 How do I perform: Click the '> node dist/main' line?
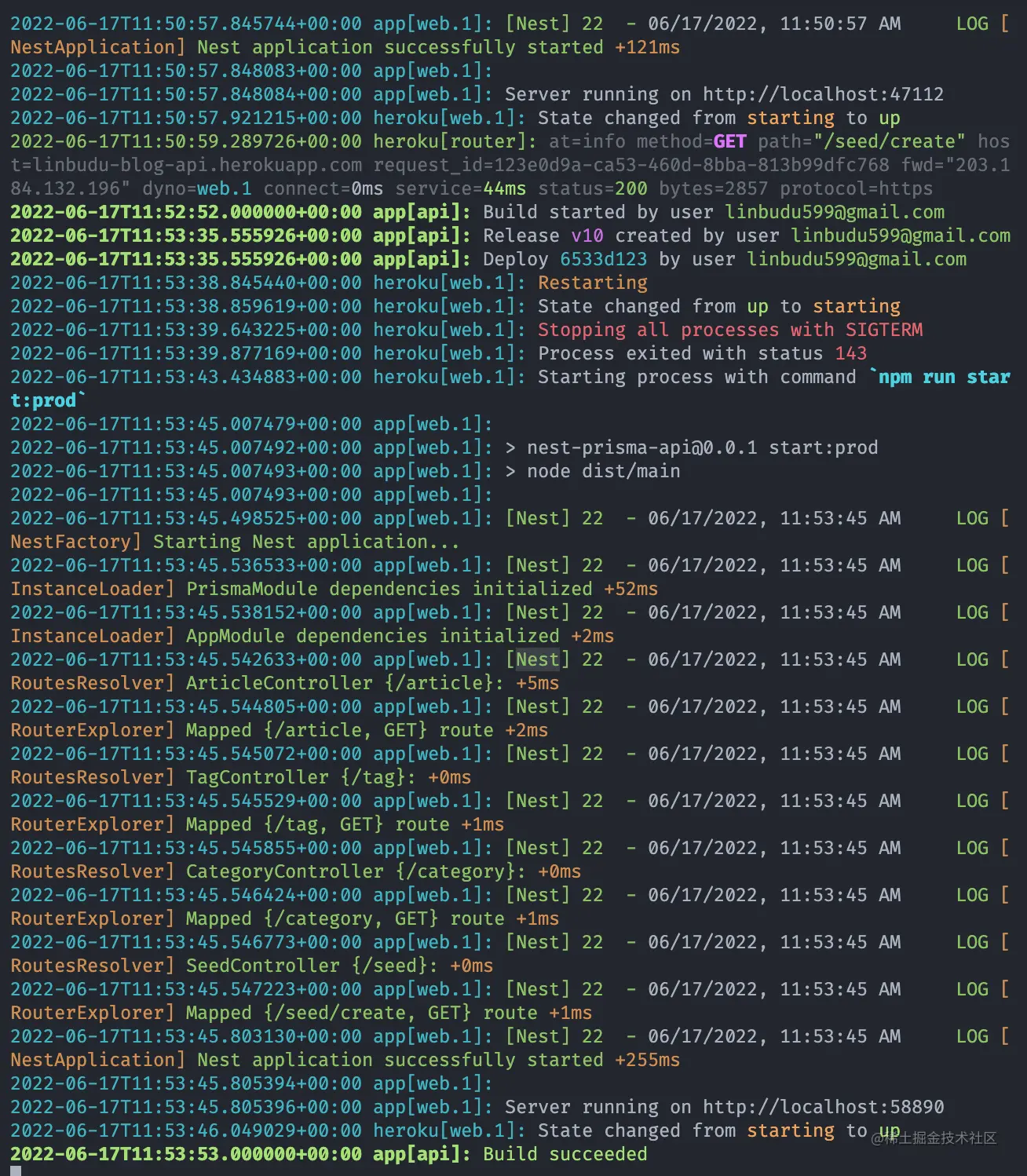(x=593, y=471)
